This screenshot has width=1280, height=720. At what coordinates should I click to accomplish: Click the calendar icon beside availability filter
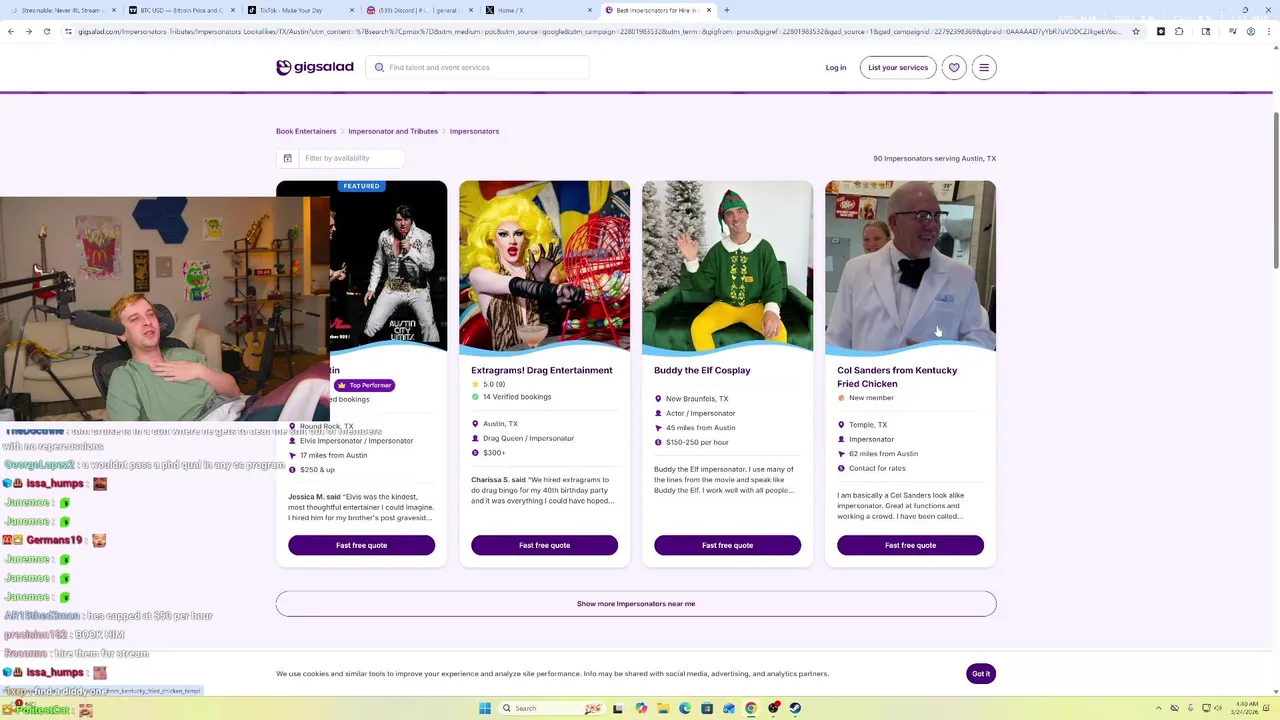pyautogui.click(x=287, y=158)
